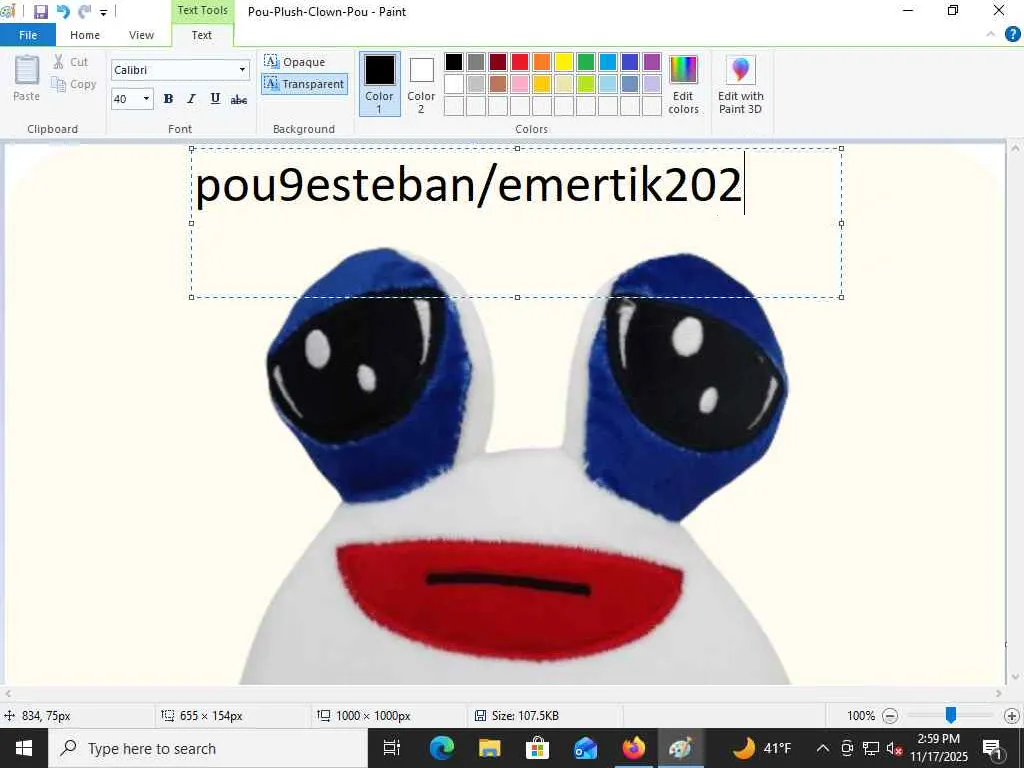Click Edit with Paint 3D button
Screen dimensions: 1024x768
(741, 84)
